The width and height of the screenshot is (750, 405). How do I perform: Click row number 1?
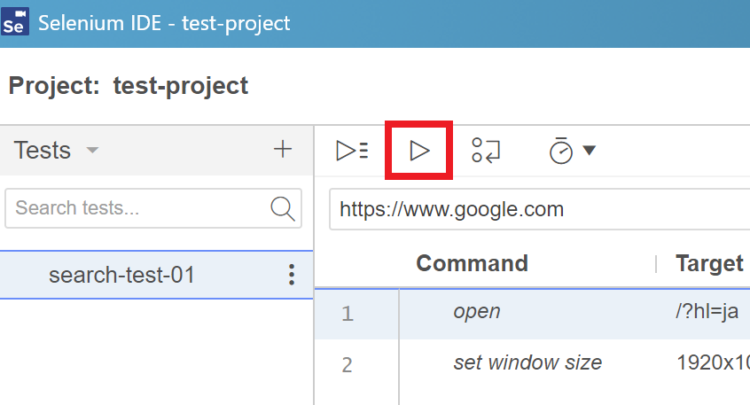click(x=348, y=314)
